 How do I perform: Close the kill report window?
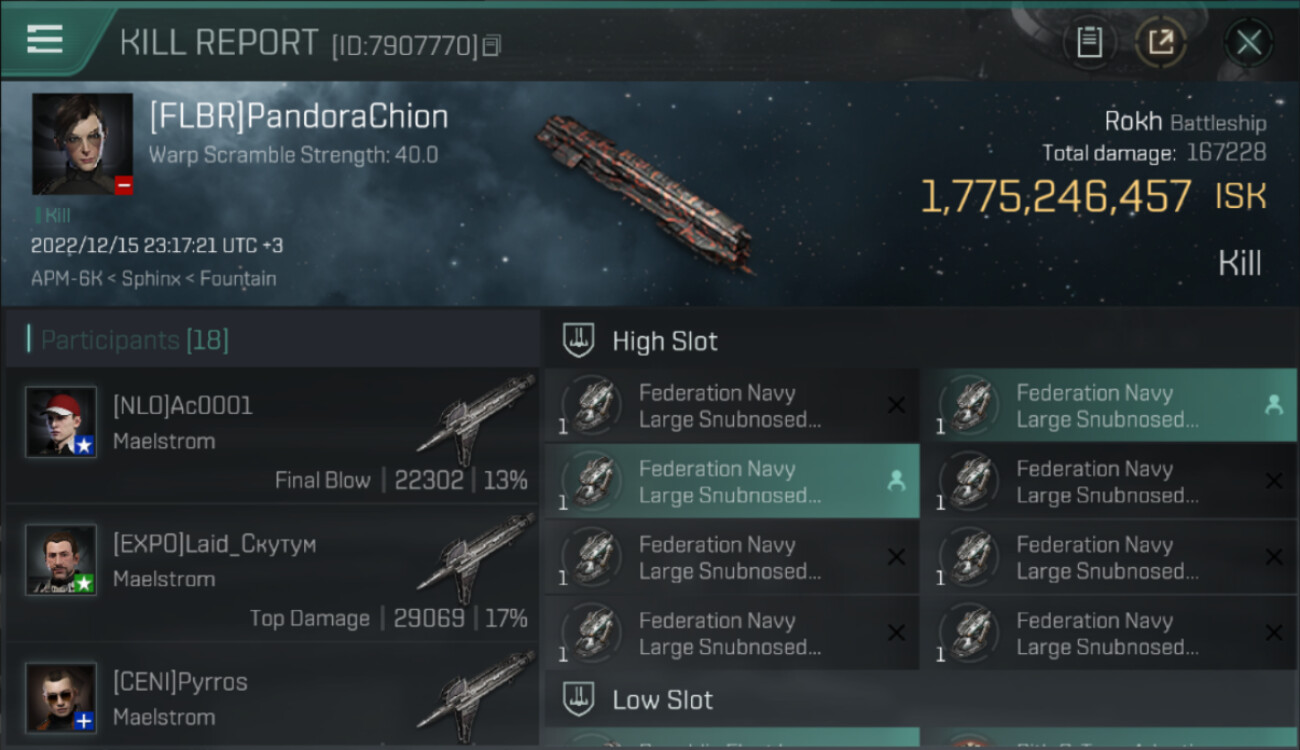(x=1248, y=42)
